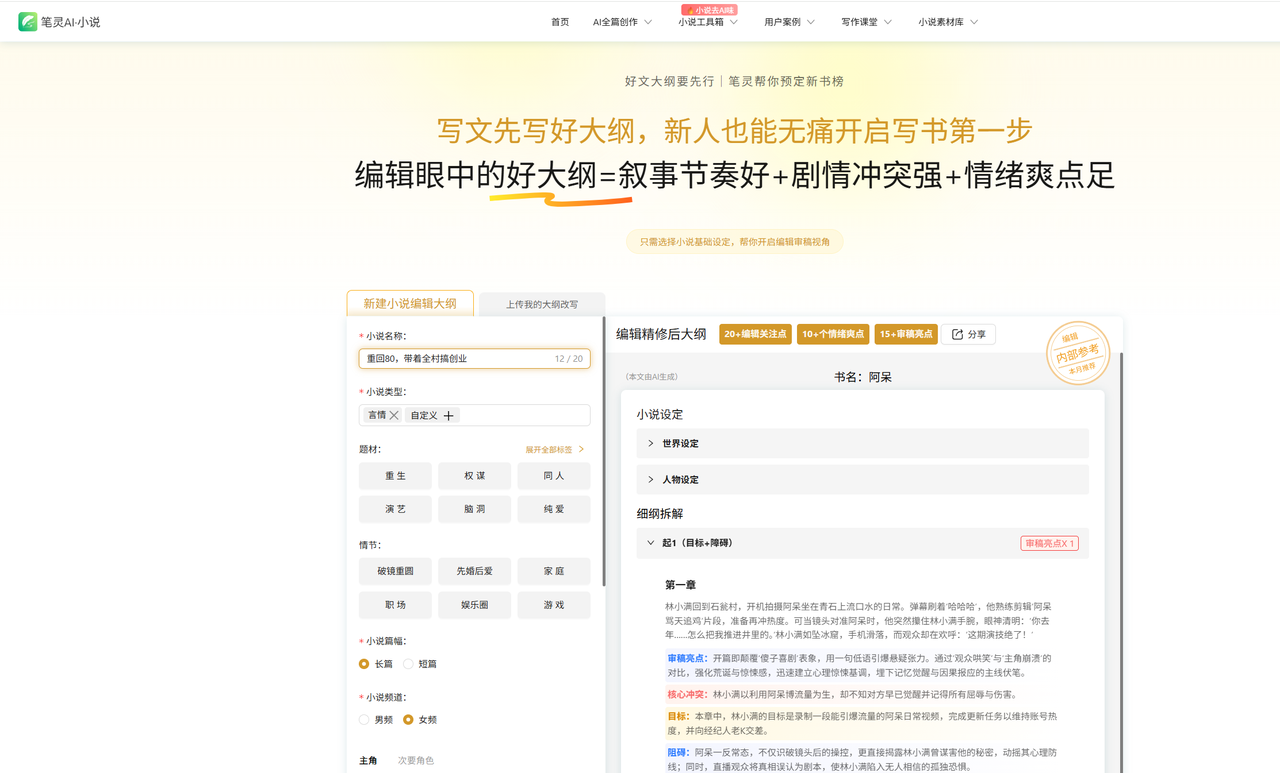Switch to 新建小说编辑大纲 tab
Image resolution: width=1280 pixels, height=773 pixels.
[x=410, y=303]
